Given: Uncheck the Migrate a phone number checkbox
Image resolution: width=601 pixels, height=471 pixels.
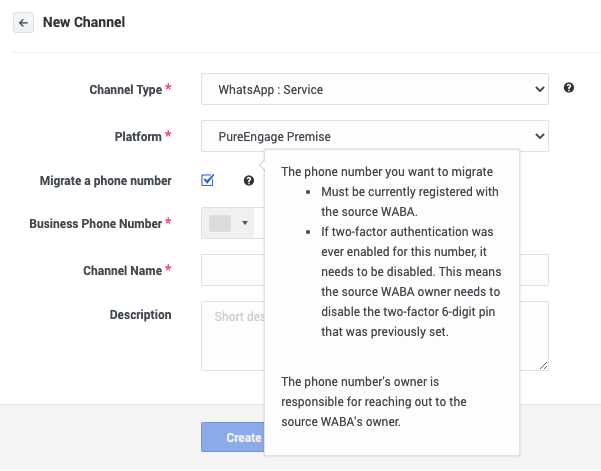Looking at the screenshot, I should pyautogui.click(x=208, y=180).
